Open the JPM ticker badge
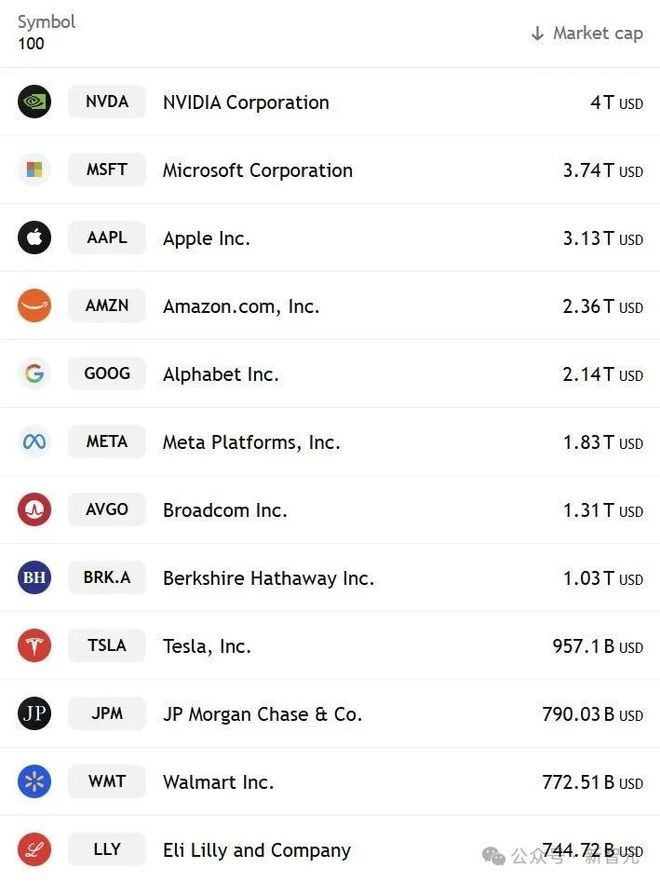 107,714
